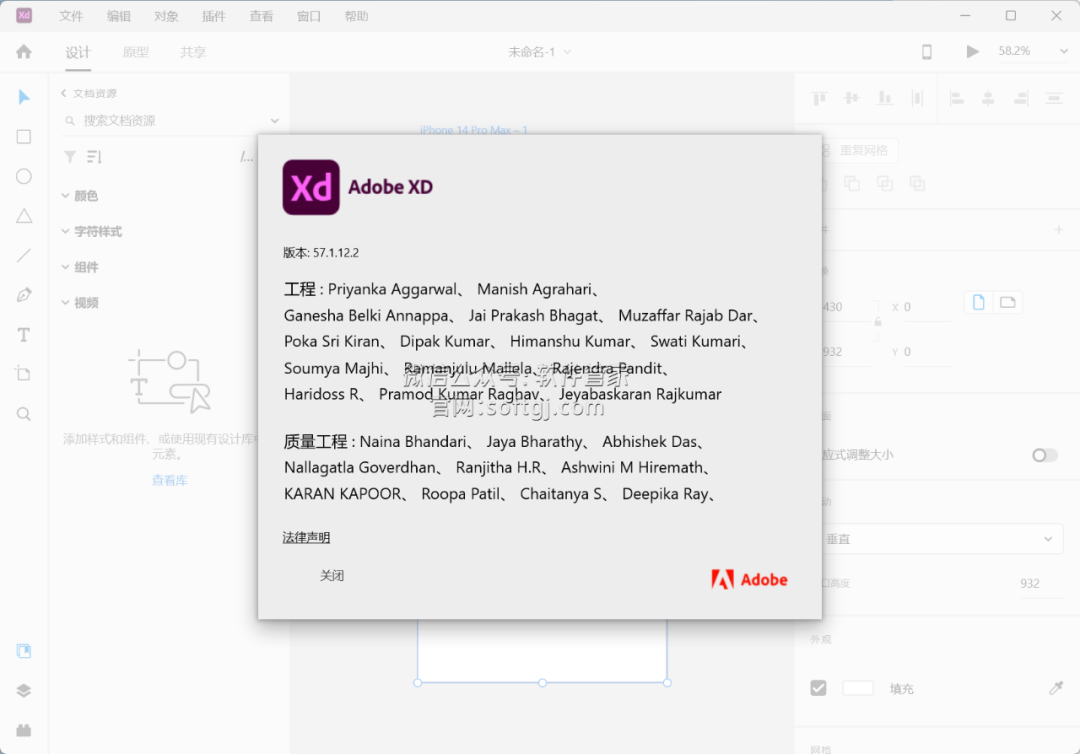Align left edges icon
The height and width of the screenshot is (754, 1080).
tap(957, 98)
